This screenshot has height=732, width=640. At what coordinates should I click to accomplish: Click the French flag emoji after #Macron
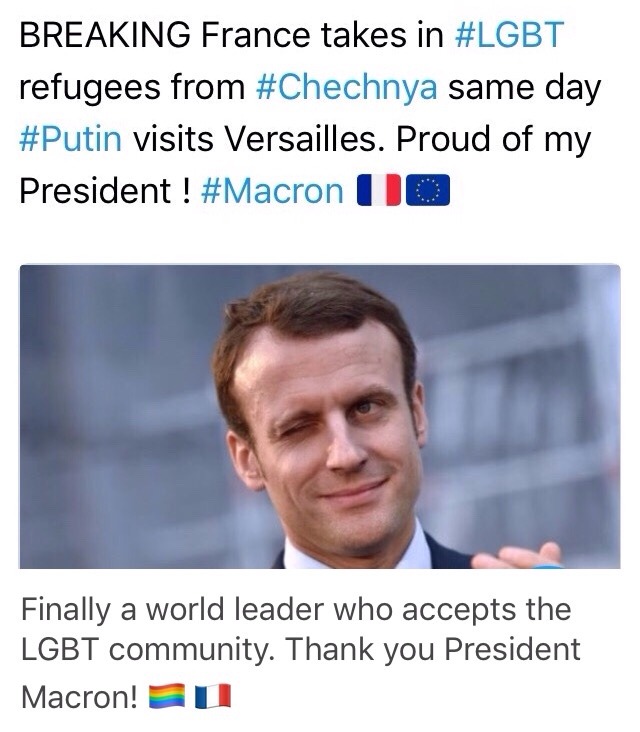378,189
